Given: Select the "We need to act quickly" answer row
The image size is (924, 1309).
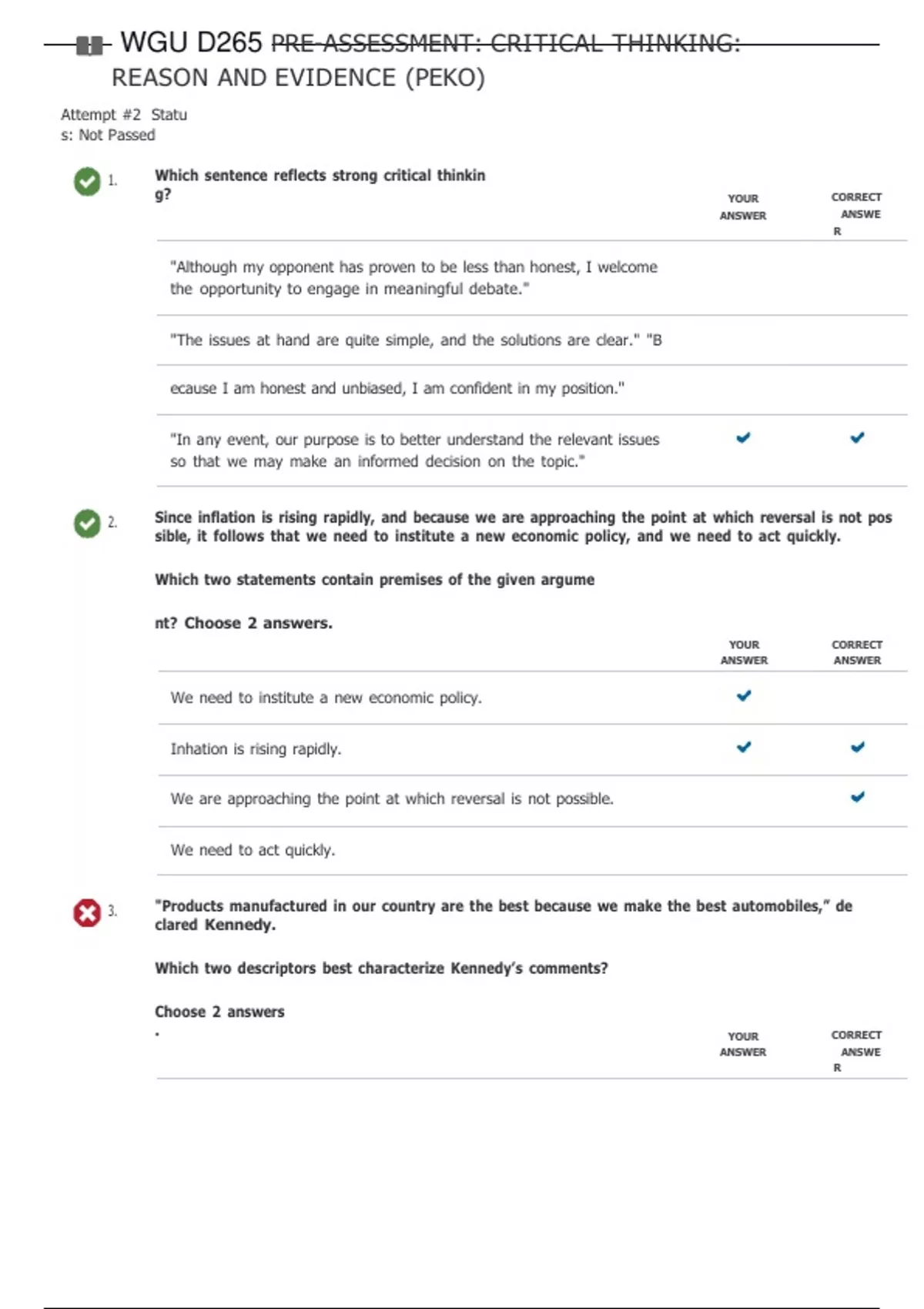Looking at the screenshot, I should [x=253, y=850].
